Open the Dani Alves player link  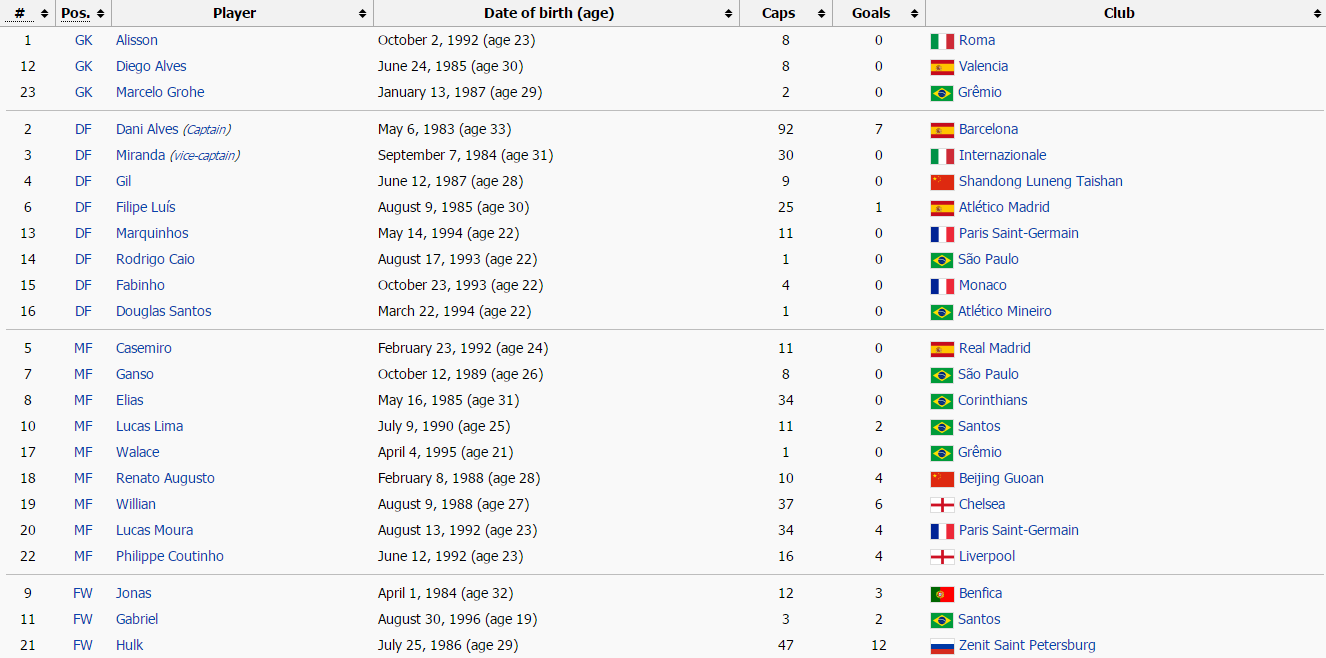click(147, 130)
